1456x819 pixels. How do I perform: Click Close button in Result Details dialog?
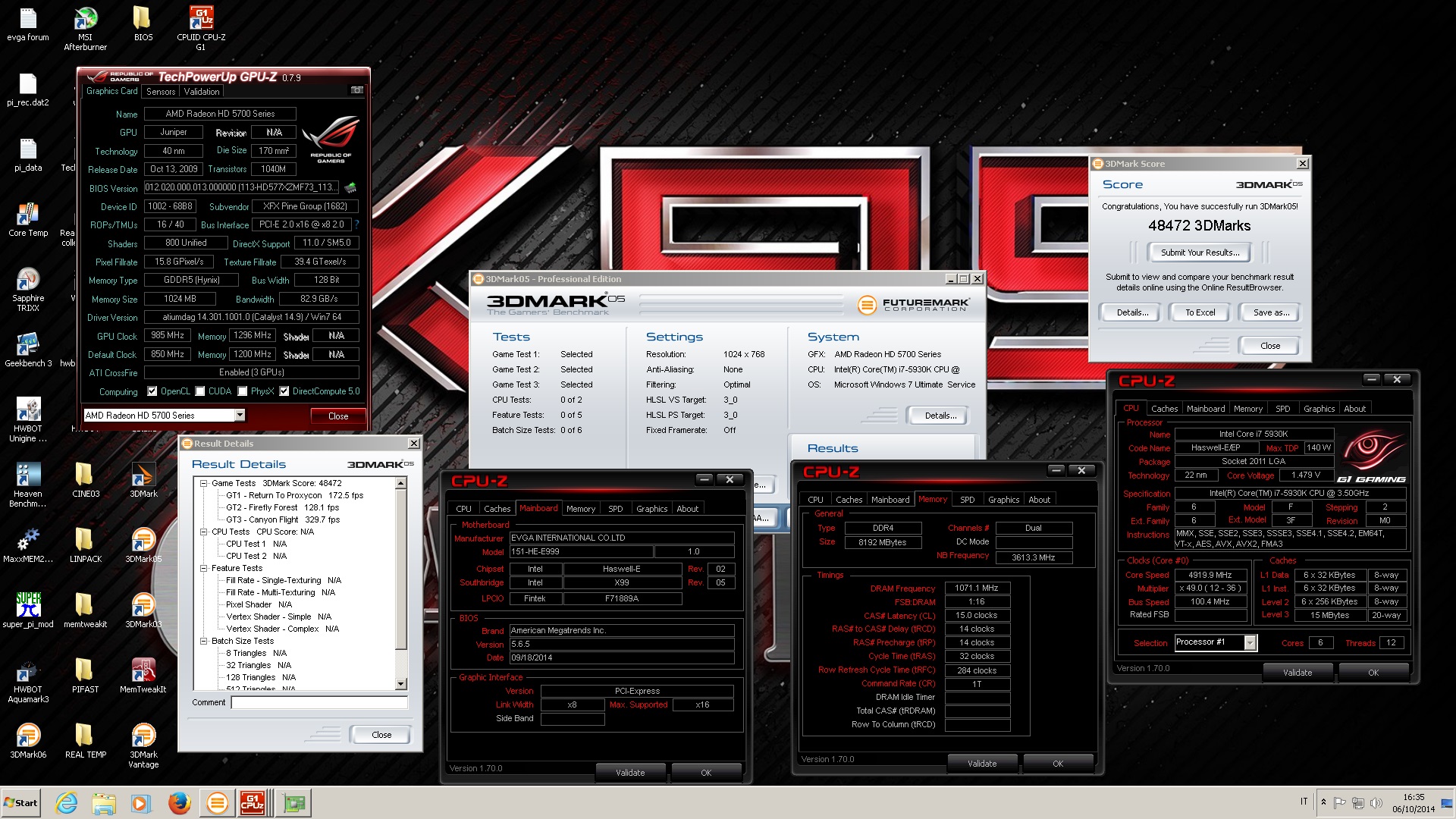click(381, 735)
